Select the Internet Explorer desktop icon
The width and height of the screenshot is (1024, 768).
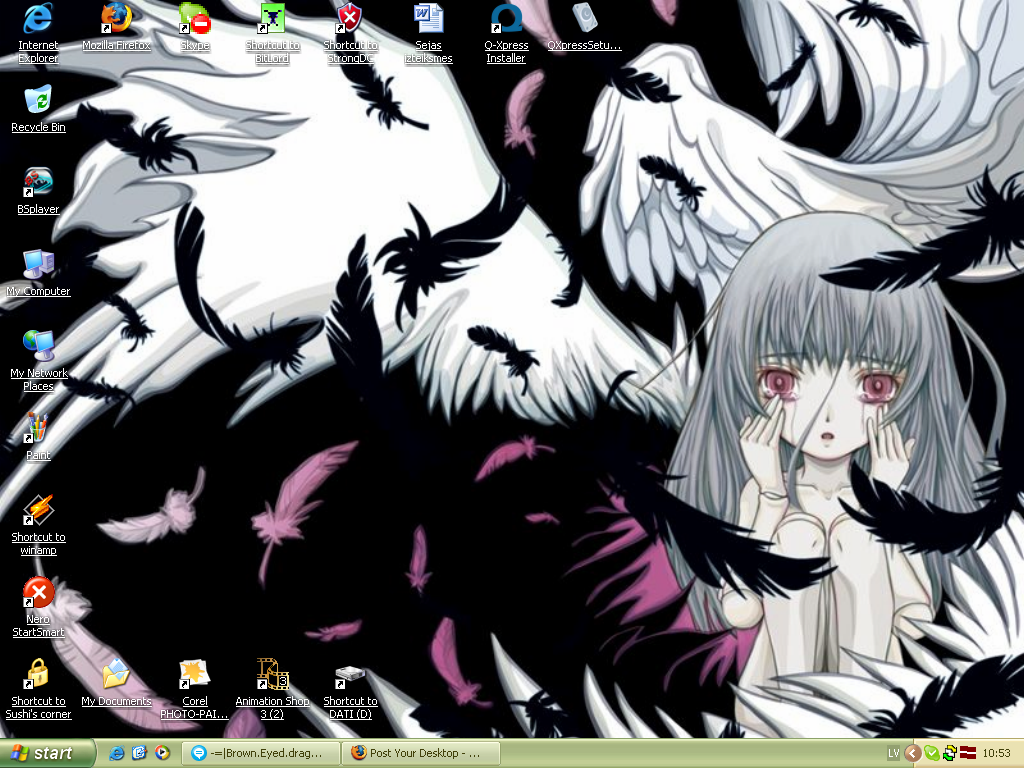pos(38,33)
